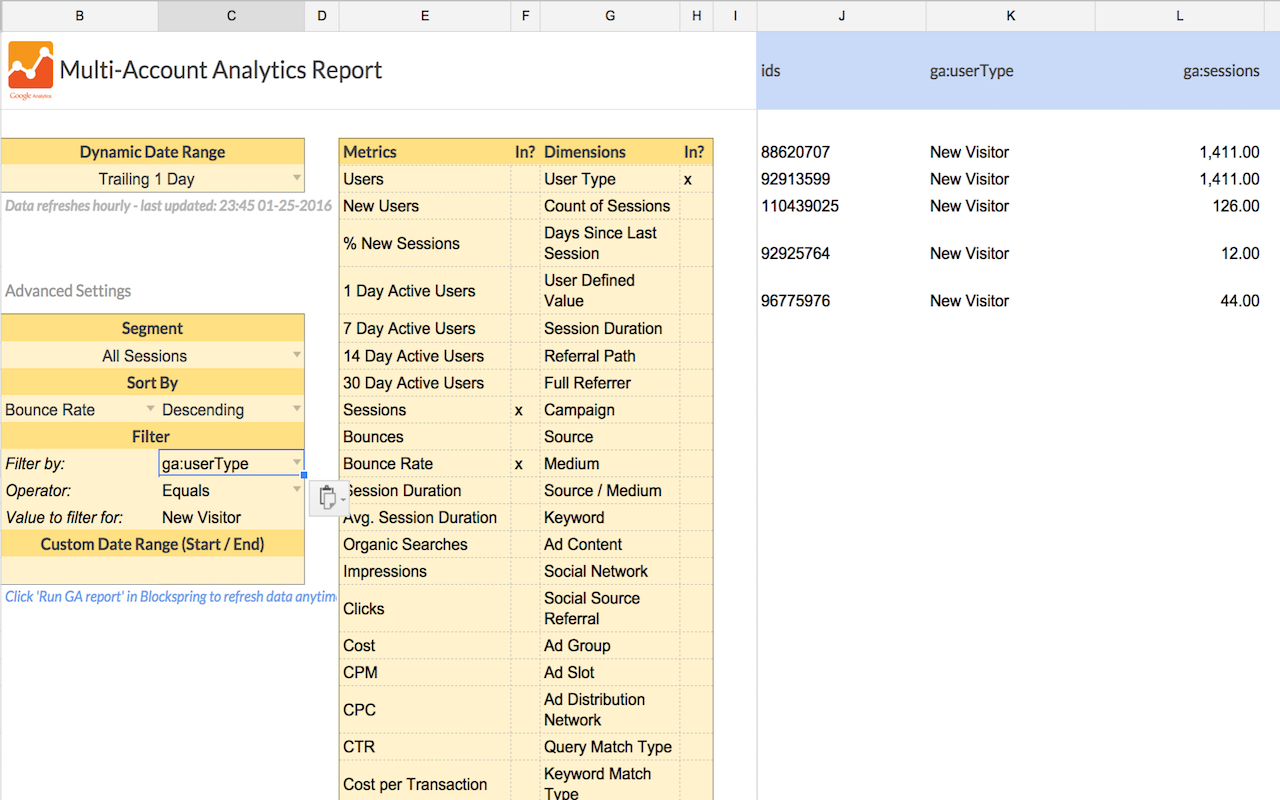Viewport: 1280px width, 800px height.
Task: Open the Equals operator dropdown
Action: 294,490
